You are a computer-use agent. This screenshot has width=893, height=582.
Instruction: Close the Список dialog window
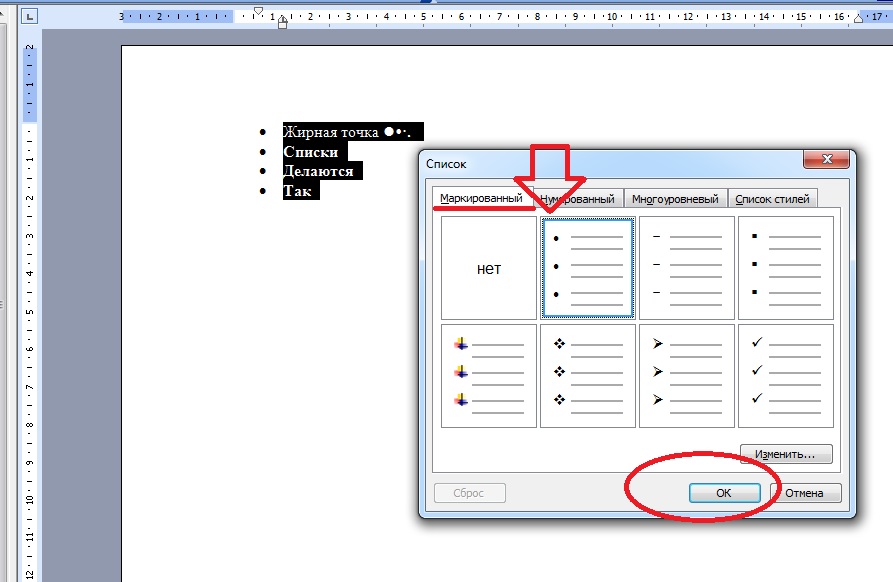coord(827,159)
